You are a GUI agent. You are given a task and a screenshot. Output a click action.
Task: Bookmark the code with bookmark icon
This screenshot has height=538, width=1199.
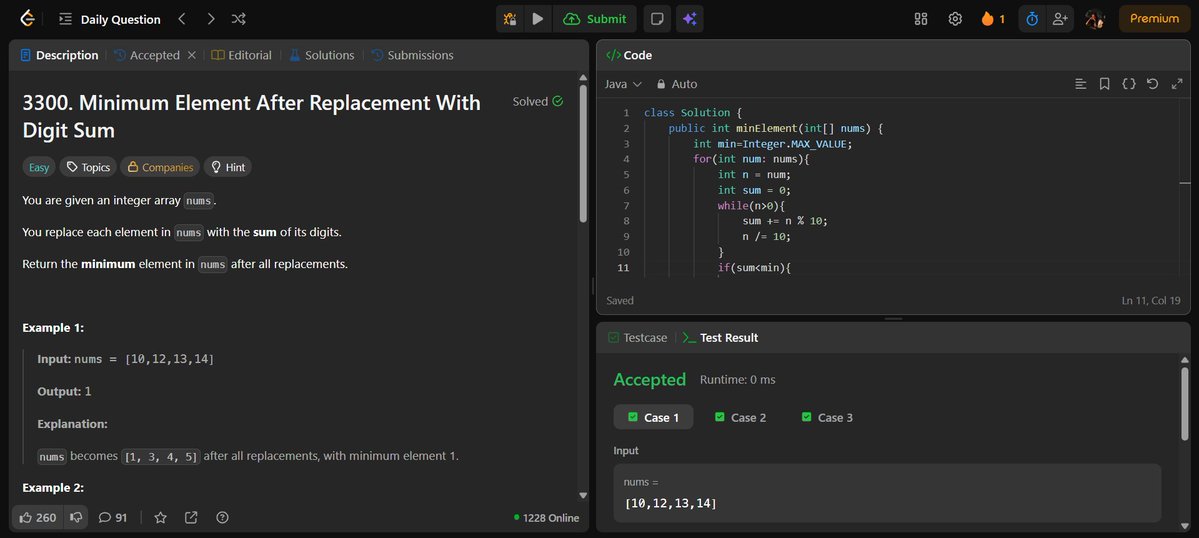1104,84
